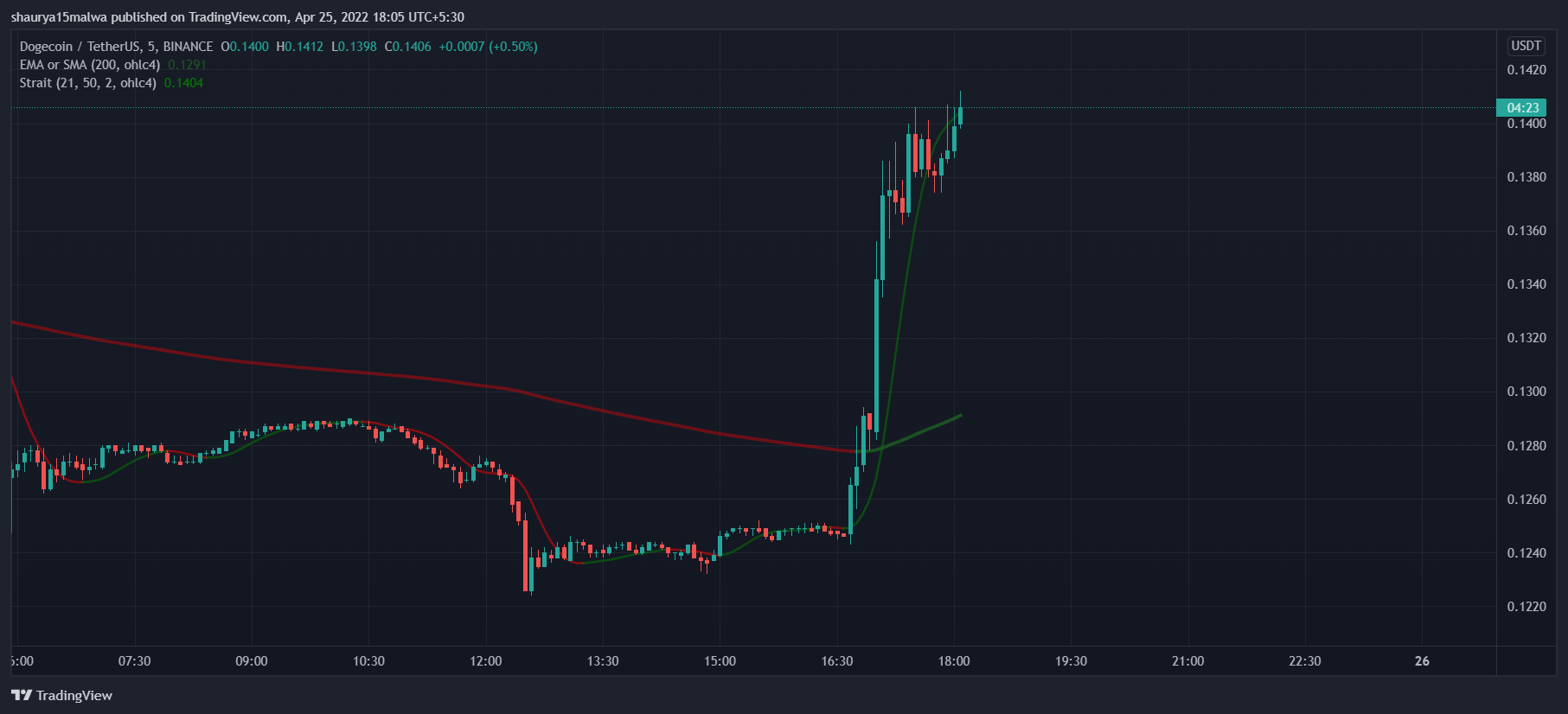
Task: Click the +0.0007 (+0.50%) change value
Action: pyautogui.click(x=488, y=47)
